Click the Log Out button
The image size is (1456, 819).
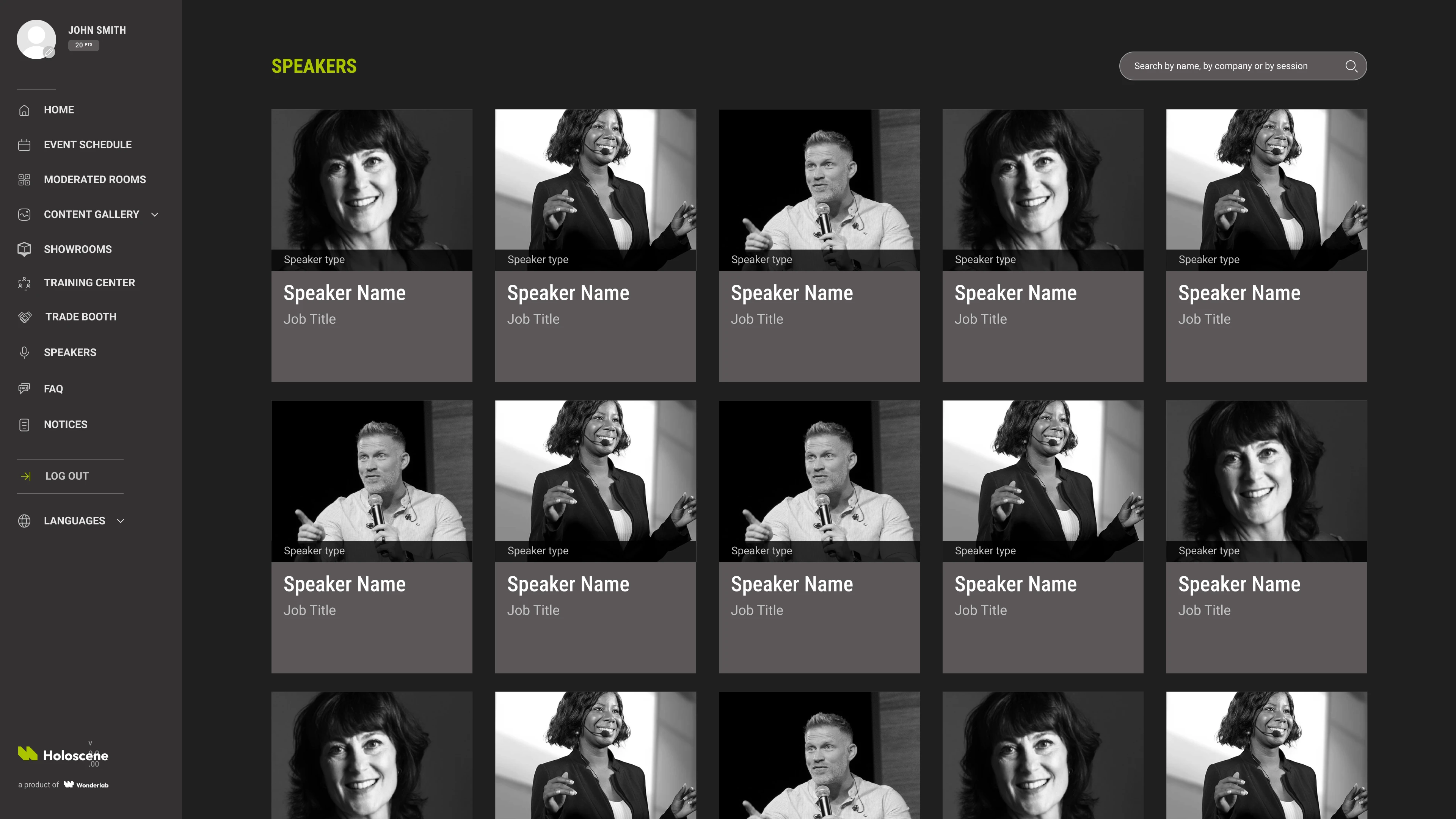67,477
